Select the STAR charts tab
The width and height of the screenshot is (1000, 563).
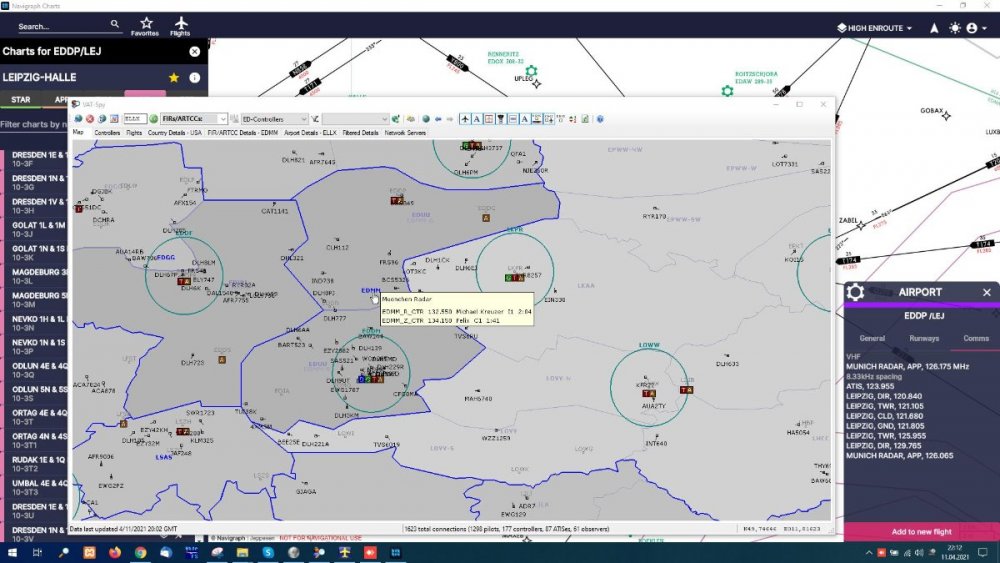[x=20, y=100]
